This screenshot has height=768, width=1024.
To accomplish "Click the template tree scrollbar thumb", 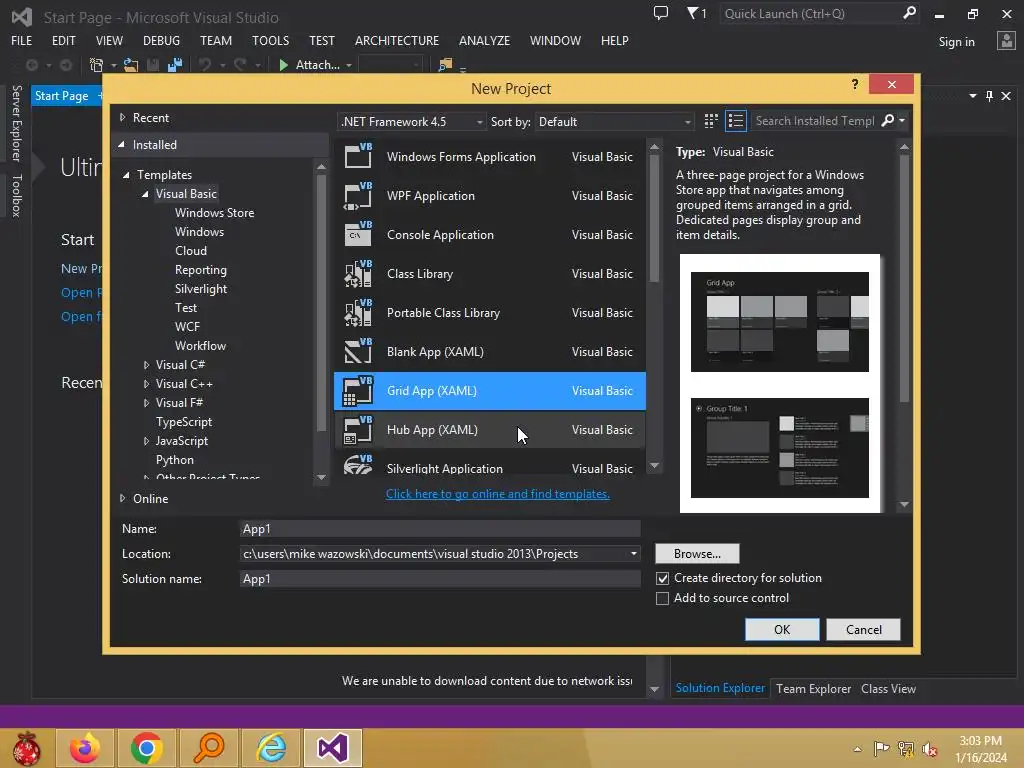I will pyautogui.click(x=321, y=302).
